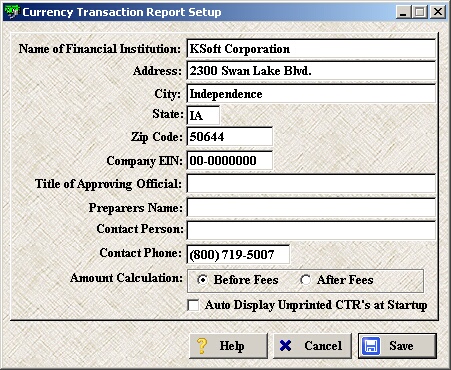Click the Contact Phone number field
This screenshot has width=451, height=370.
click(238, 254)
